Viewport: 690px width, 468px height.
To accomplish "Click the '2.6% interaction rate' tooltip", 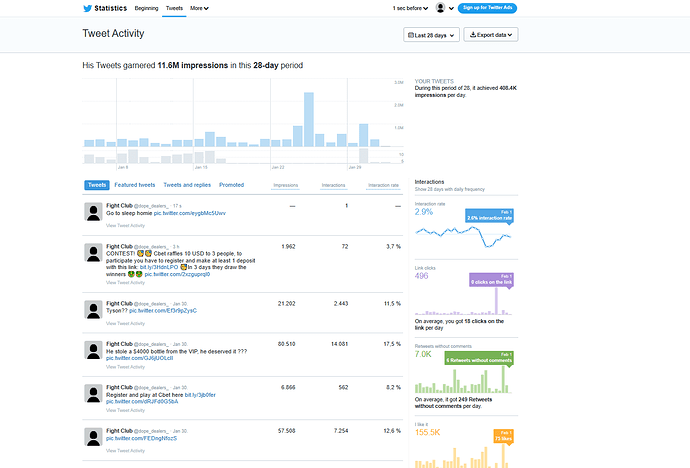I will tap(489, 215).
